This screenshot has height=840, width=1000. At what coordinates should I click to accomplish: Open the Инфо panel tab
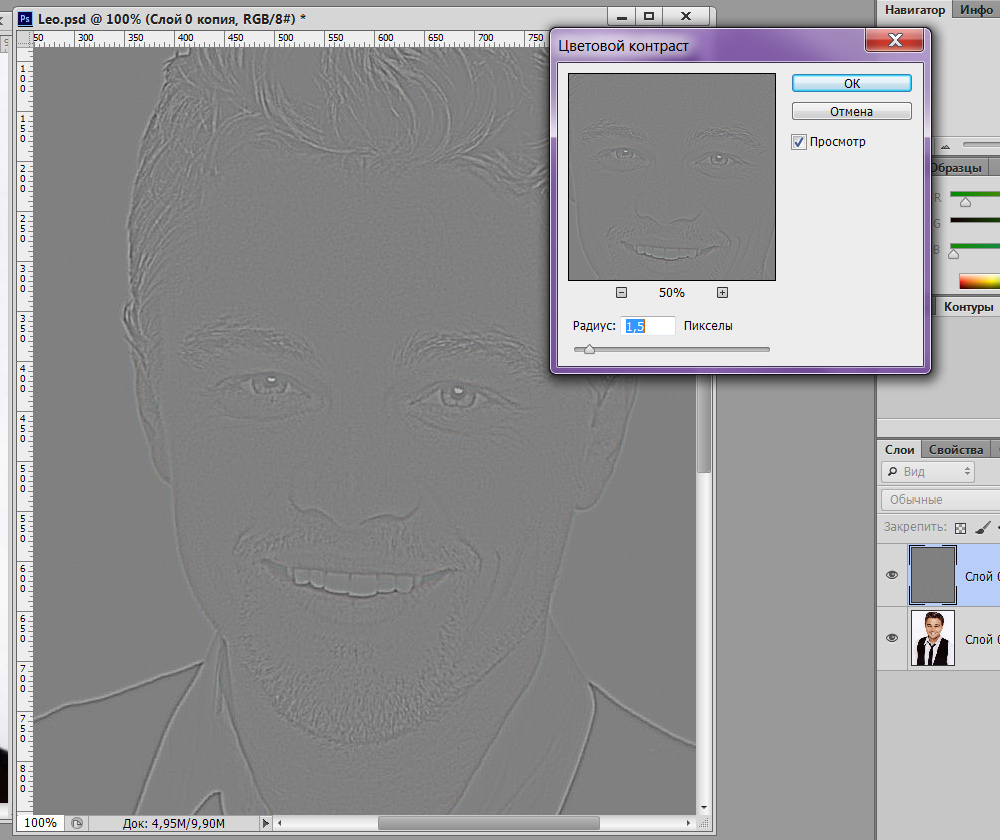pos(975,10)
